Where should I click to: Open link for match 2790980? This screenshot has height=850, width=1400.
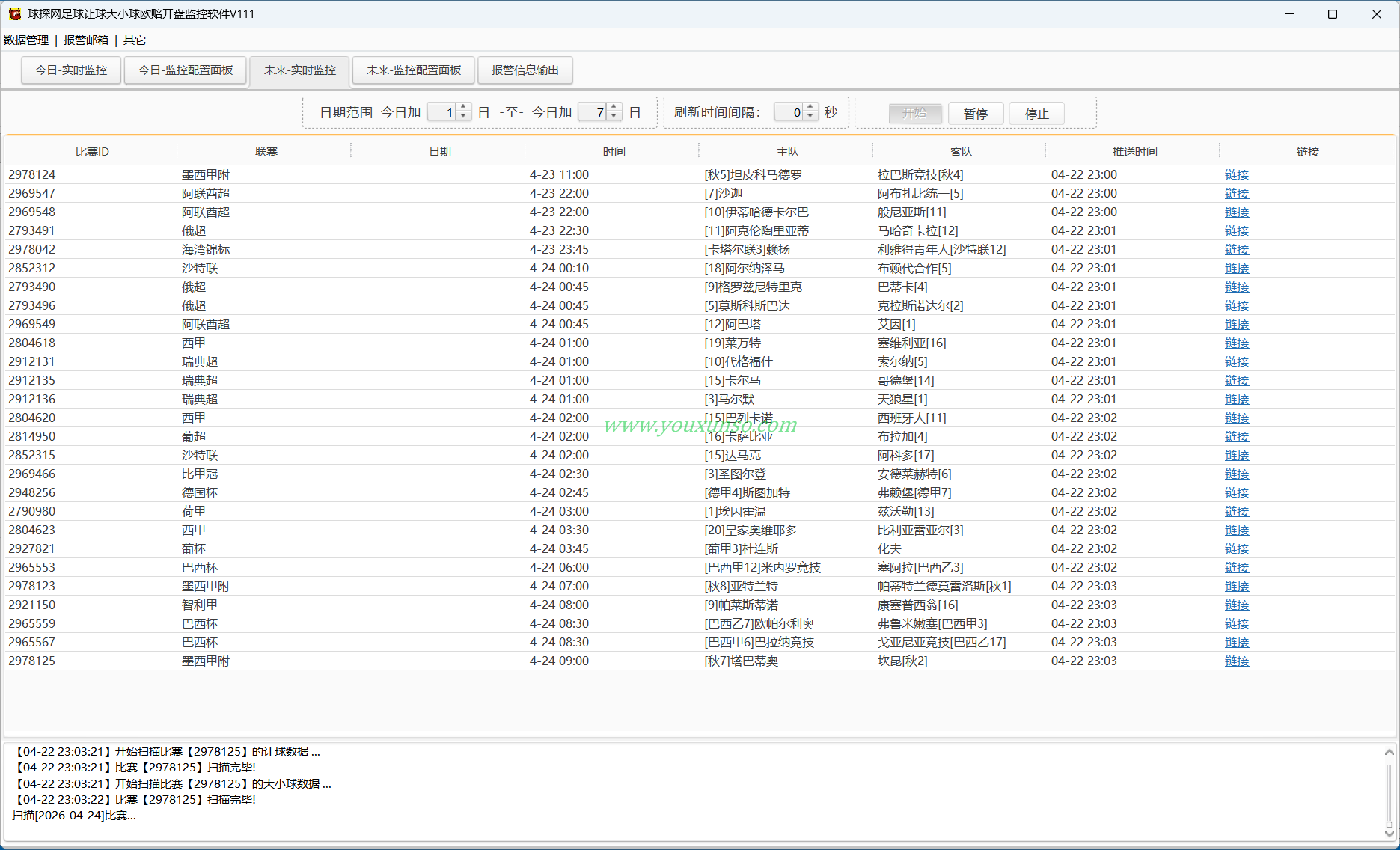pos(1237,512)
